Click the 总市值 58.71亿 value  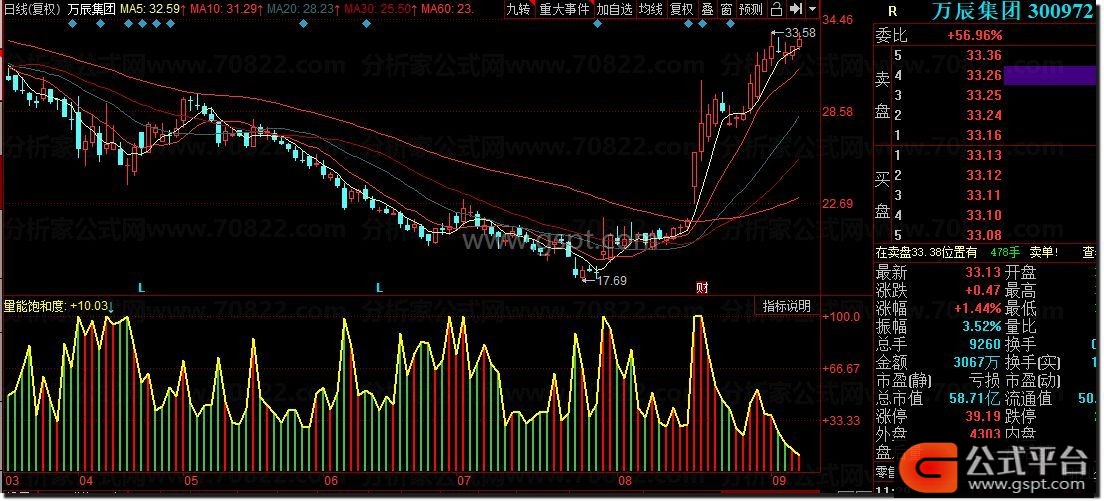pyautogui.click(x=974, y=399)
